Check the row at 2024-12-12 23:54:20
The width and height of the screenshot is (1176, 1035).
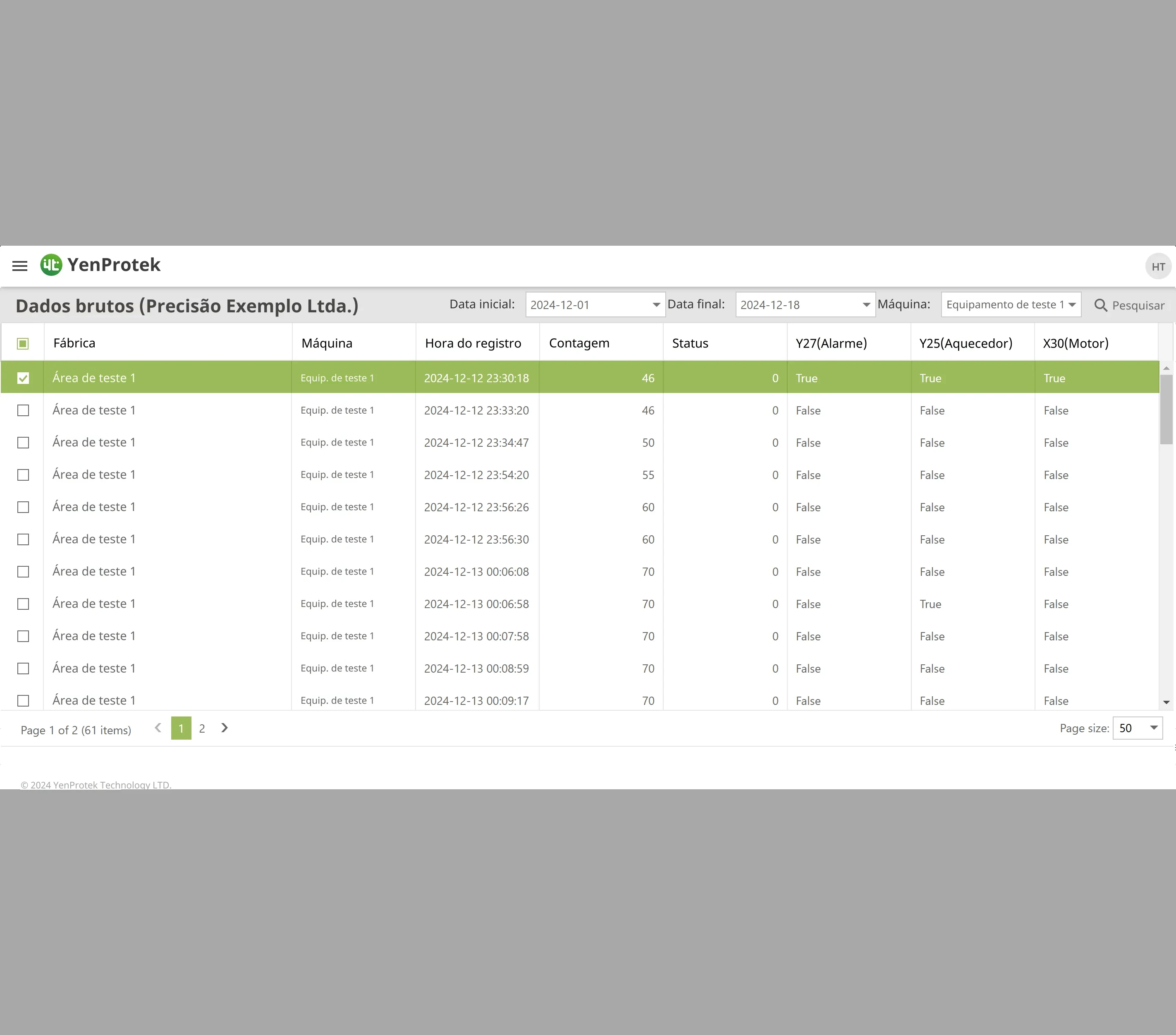pyautogui.click(x=23, y=475)
